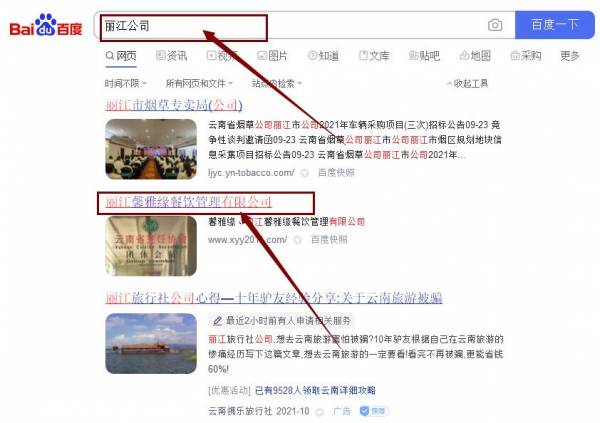
Task: Click 百度快照 next to ljyc.yn-tobacco.com
Action: click(336, 173)
